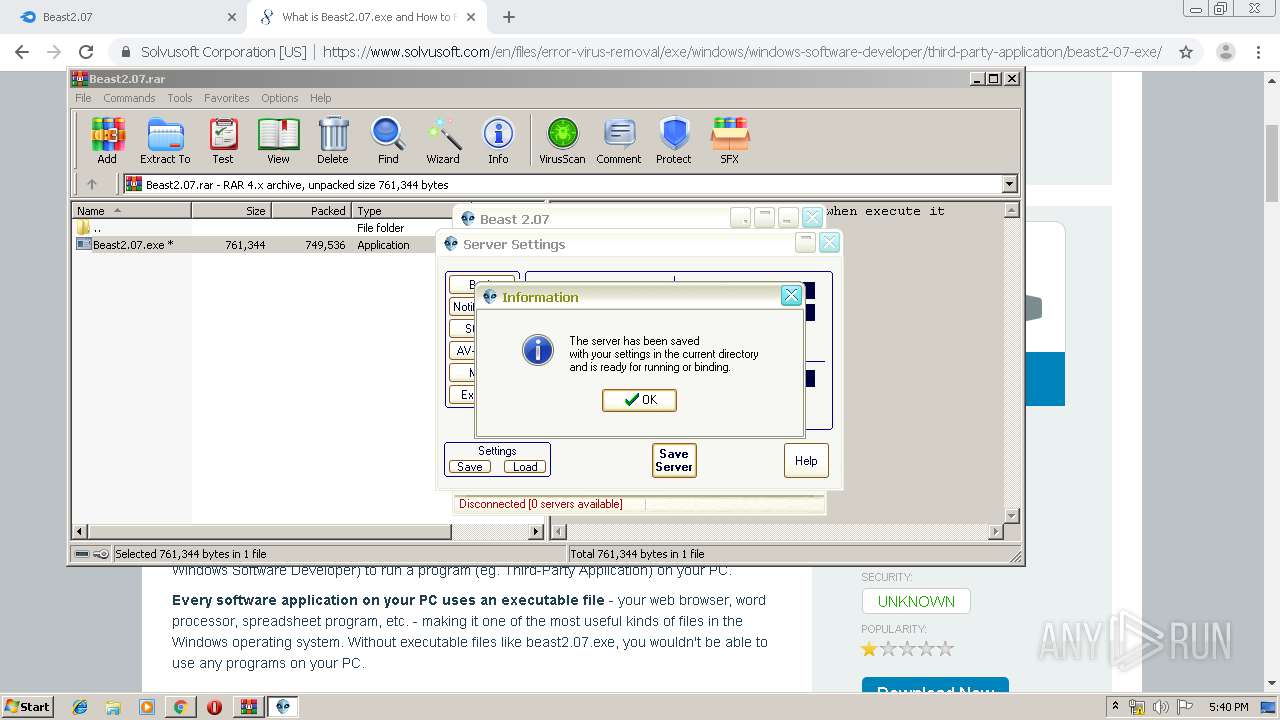
Task: Expand the archive path dropdown
Action: pyautogui.click(x=1009, y=184)
